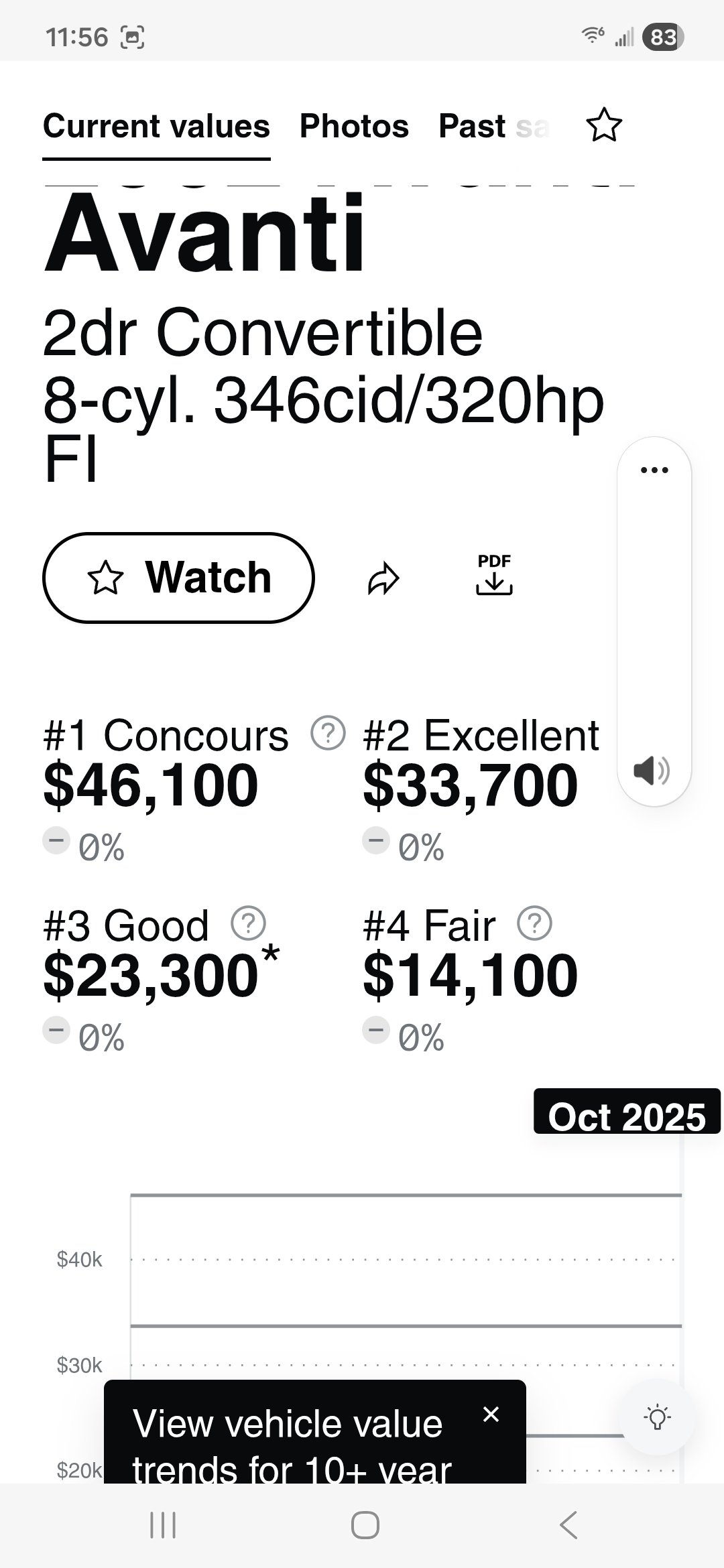Open help for #3 Good condition
Screen dimensions: 724x1568
coord(248,923)
